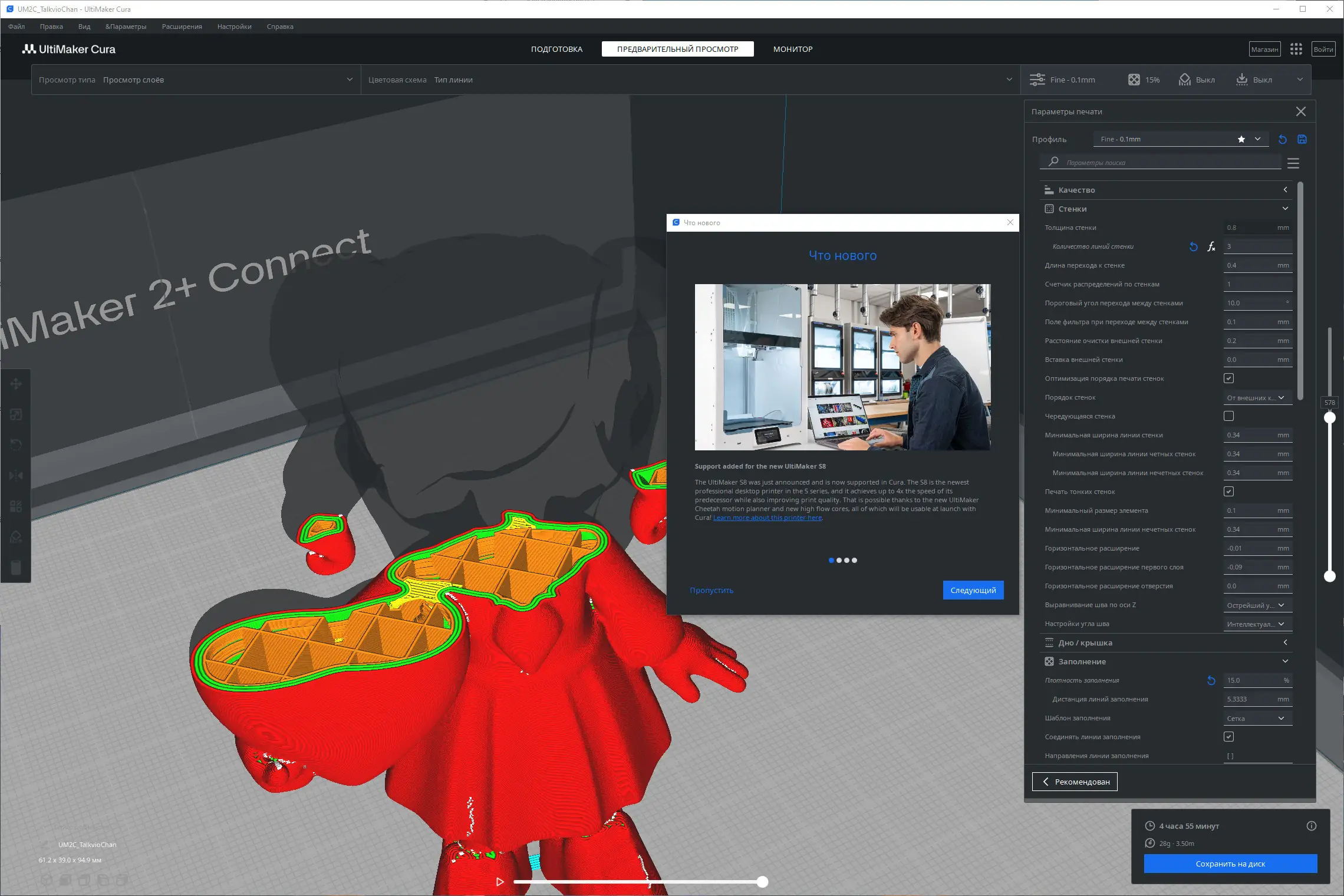Click the favorite star in profile field
The width and height of the screenshot is (1344, 896).
click(x=1241, y=139)
